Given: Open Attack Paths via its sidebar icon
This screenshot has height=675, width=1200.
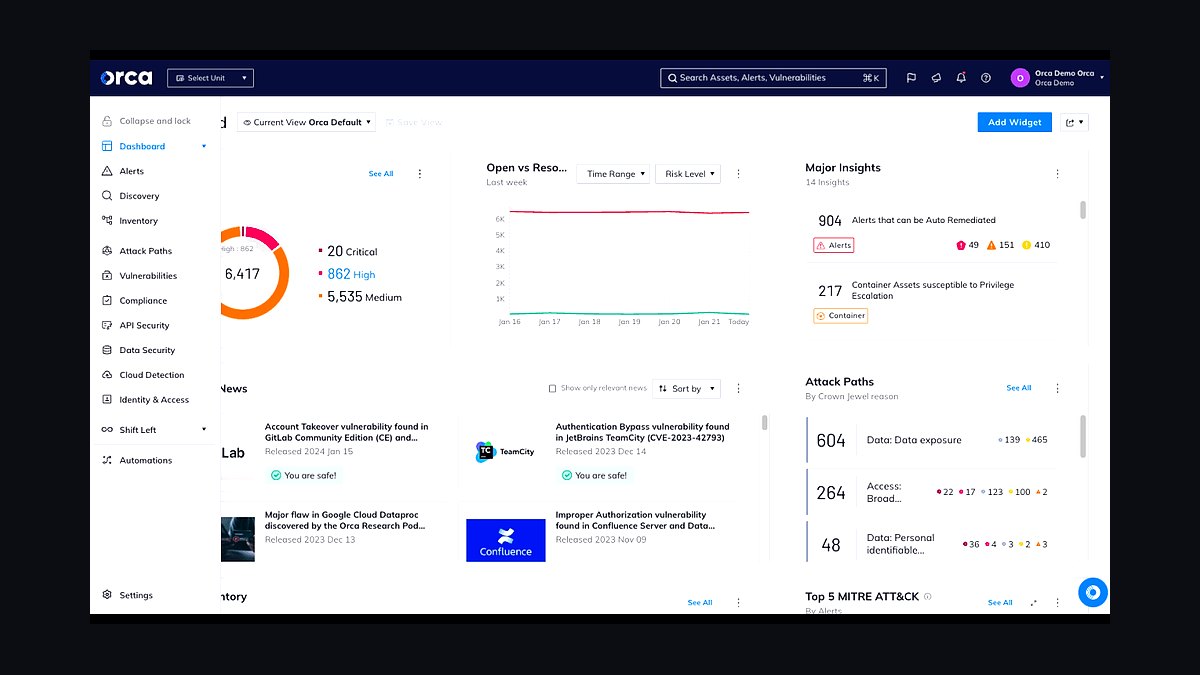Looking at the screenshot, I should (x=107, y=251).
